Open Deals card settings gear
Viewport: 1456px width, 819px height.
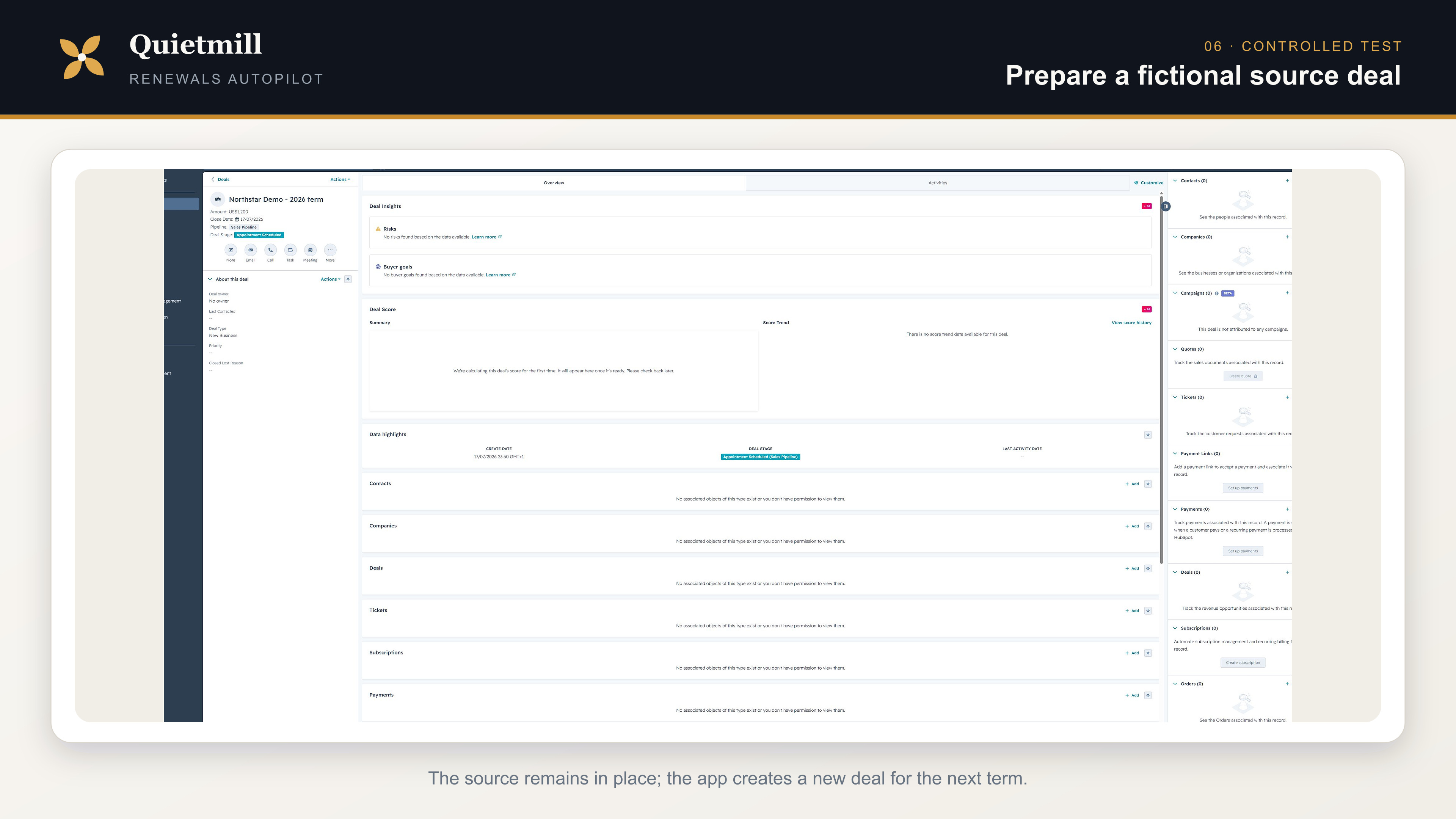tap(1147, 569)
